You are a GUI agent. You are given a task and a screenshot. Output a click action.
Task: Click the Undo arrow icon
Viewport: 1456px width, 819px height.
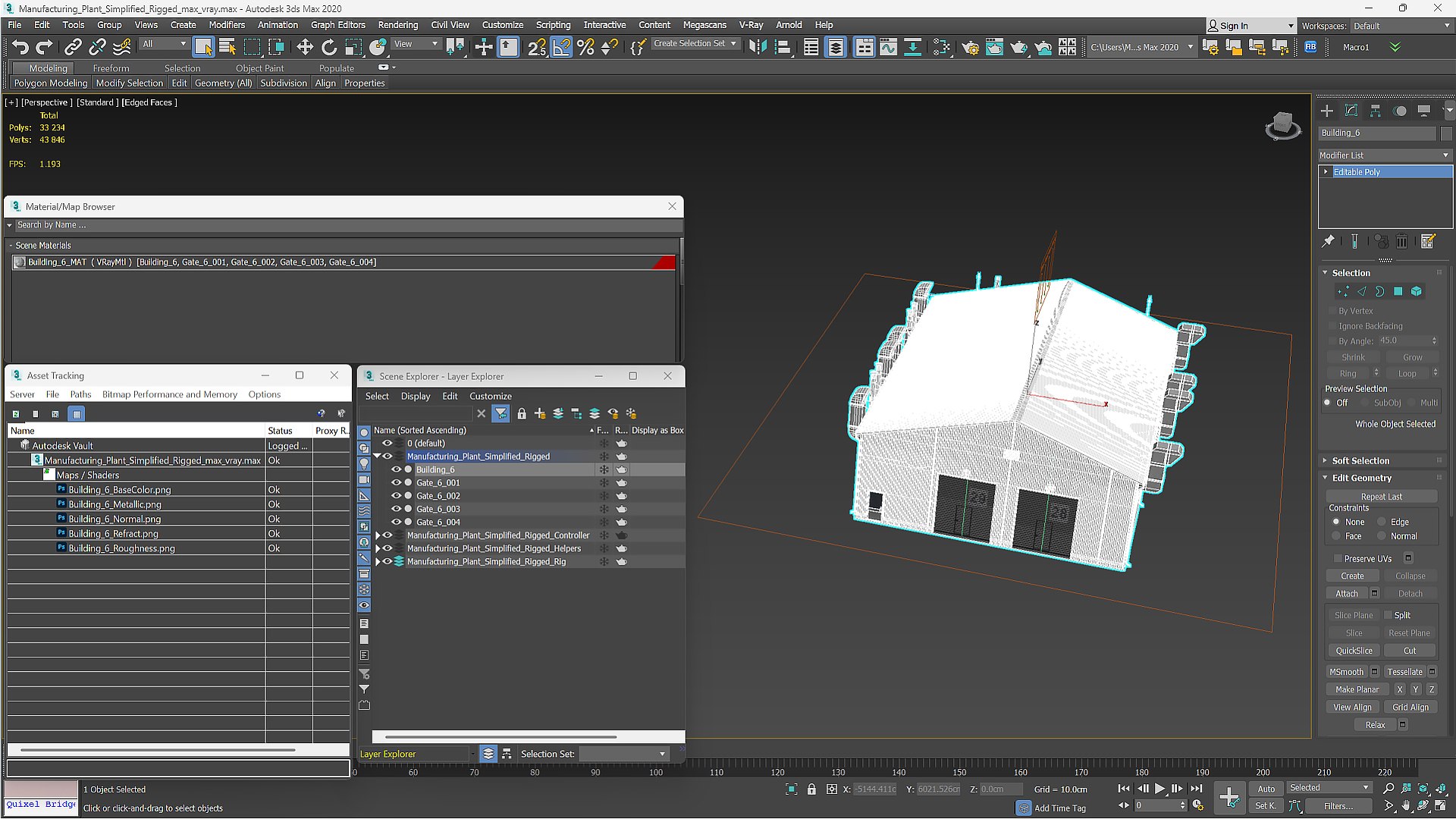pos(20,48)
